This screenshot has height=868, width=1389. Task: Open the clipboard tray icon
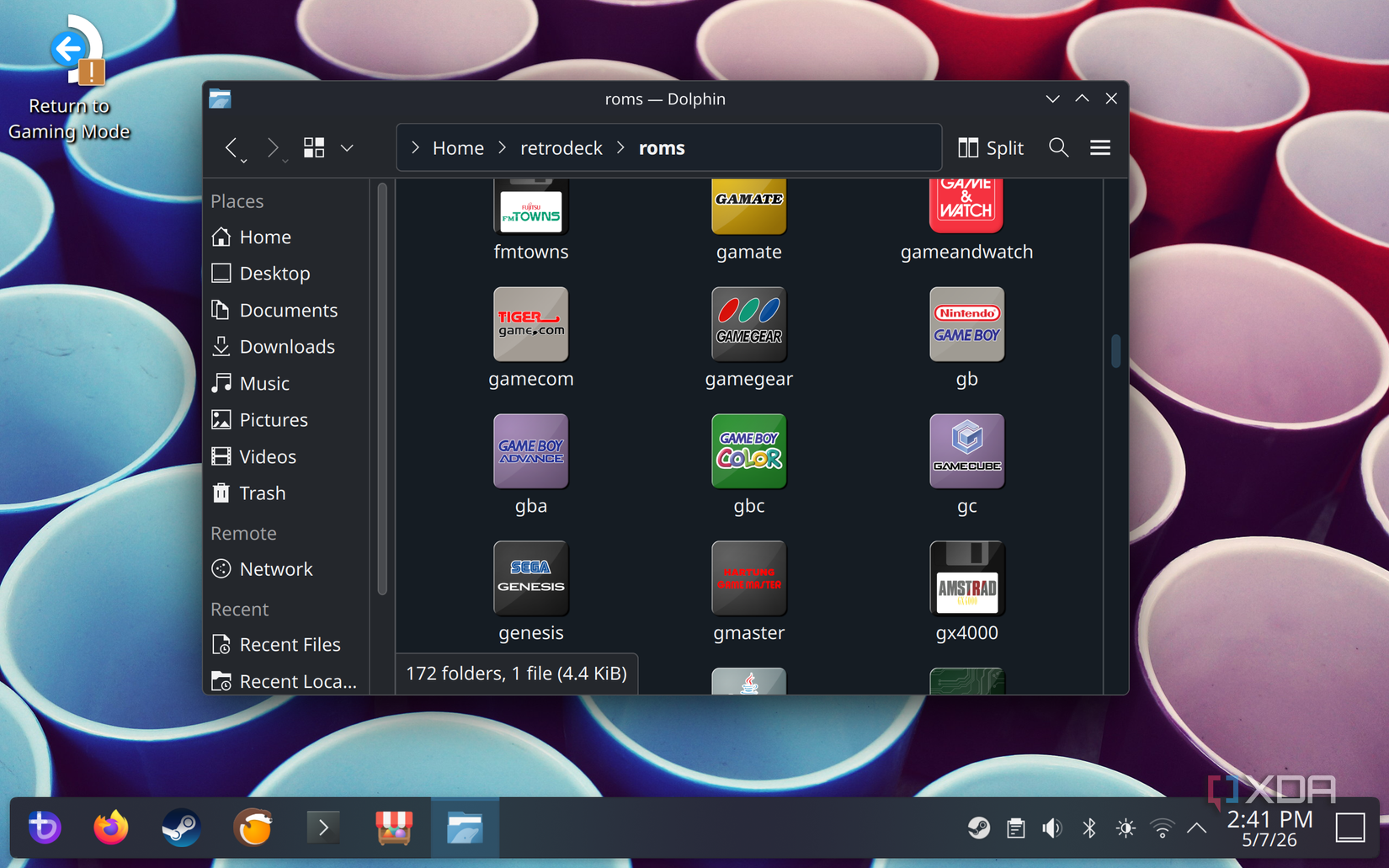click(x=1015, y=828)
